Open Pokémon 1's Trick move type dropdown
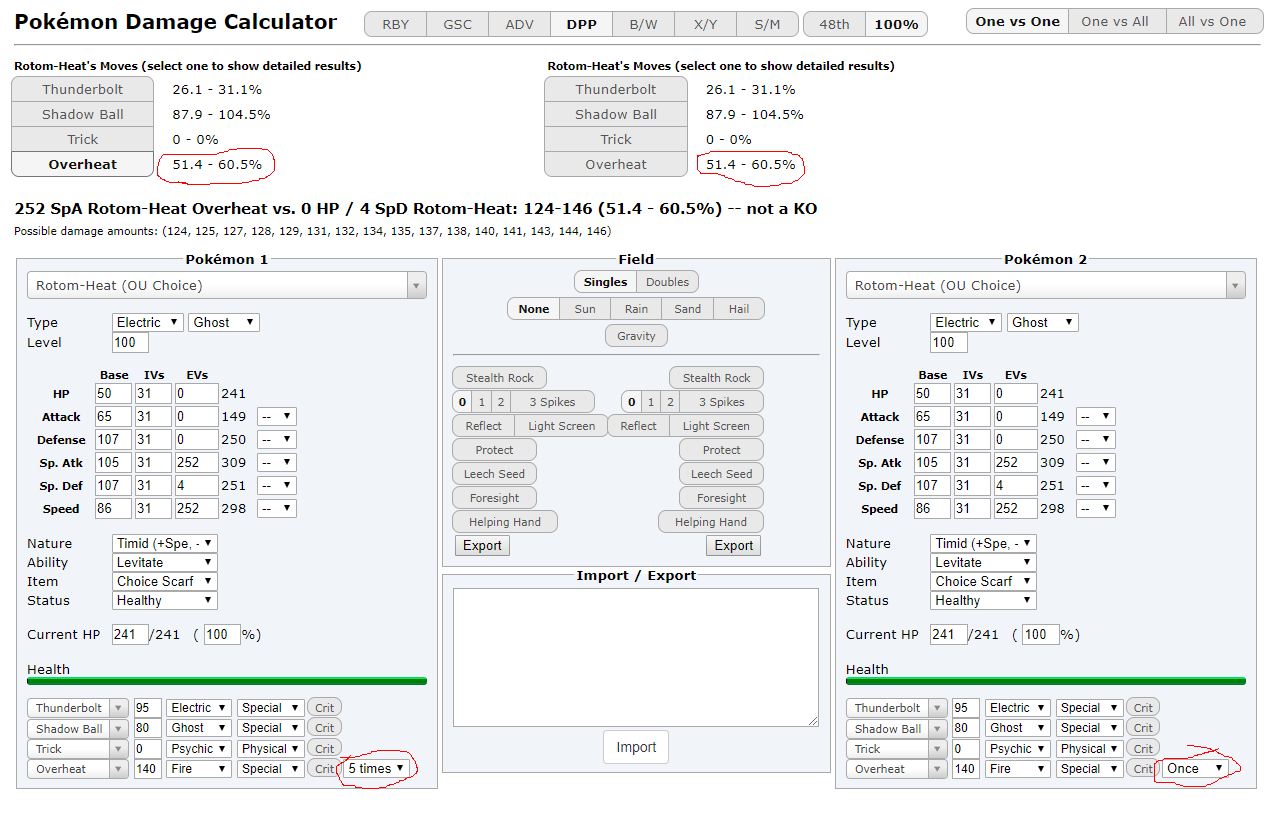1276x815 pixels. point(199,748)
